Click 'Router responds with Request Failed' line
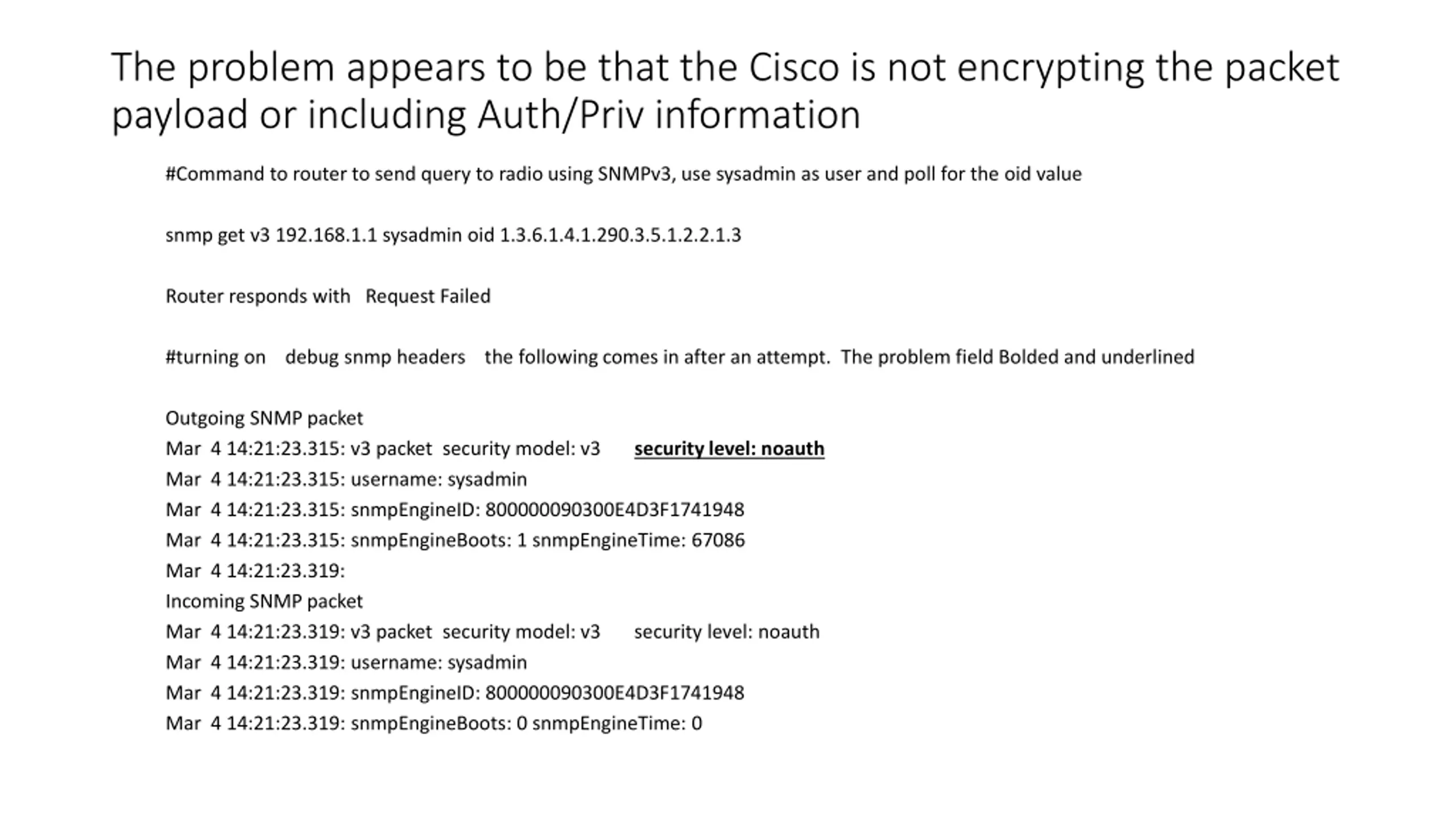 [328, 296]
